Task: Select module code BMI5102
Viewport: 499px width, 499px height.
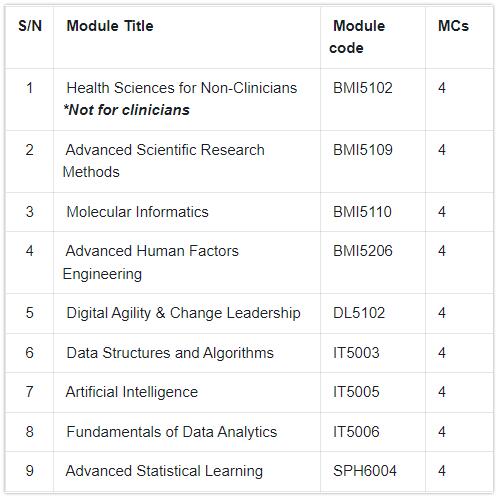Action: click(x=363, y=88)
